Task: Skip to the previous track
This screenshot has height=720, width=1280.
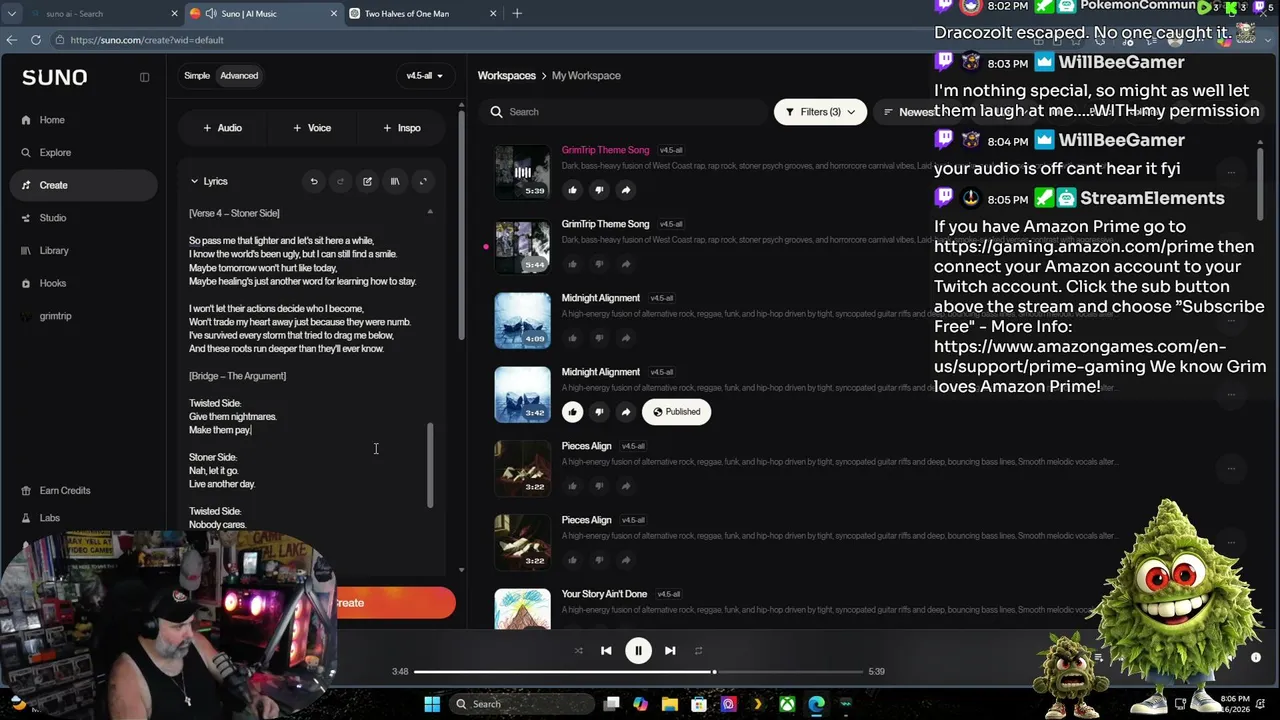Action: coord(606,650)
